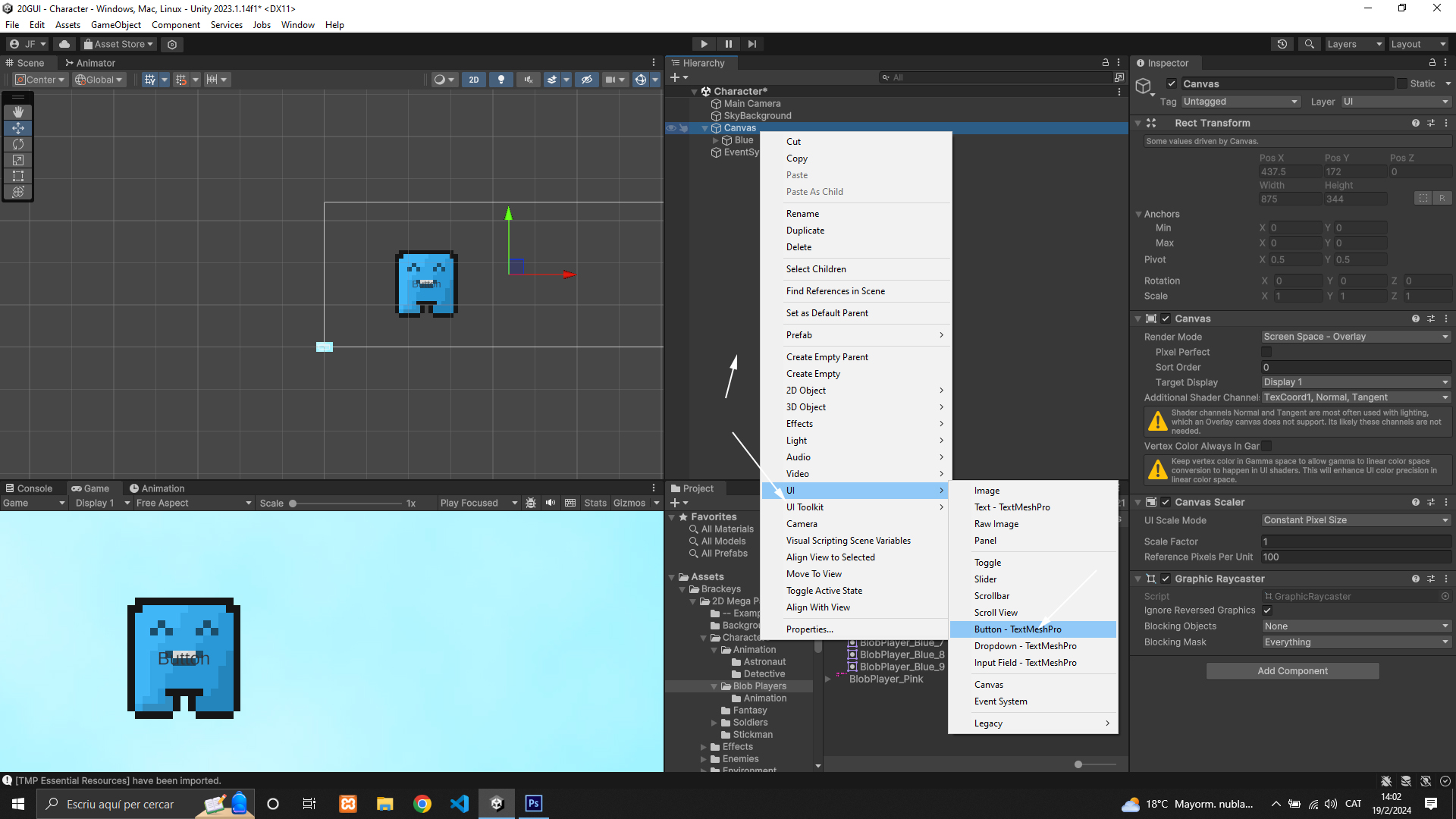Click the Step frame button
The image size is (1456, 819).
pos(752,44)
